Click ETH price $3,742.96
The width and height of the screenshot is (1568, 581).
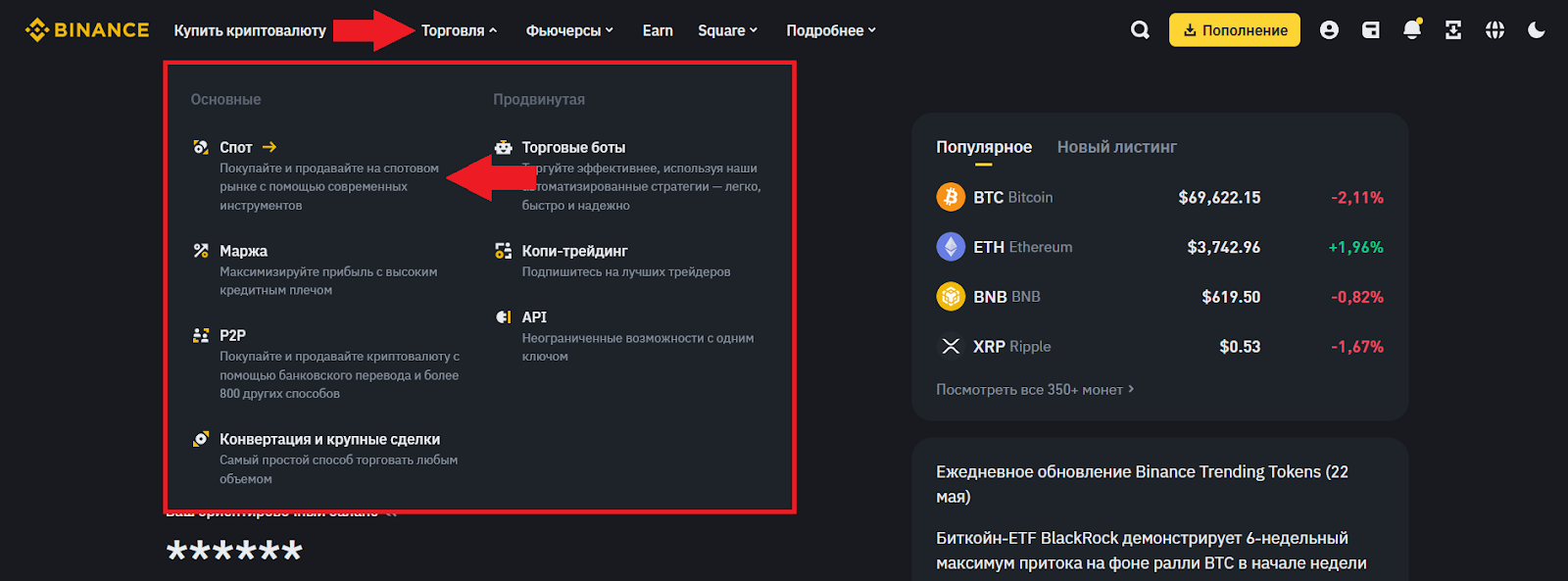(x=1224, y=247)
